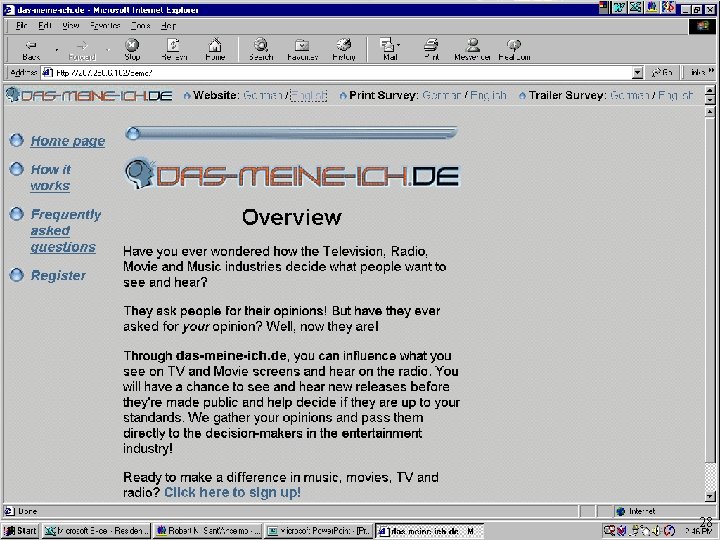
Task: Expand the Links toolbar chevron
Action: click(x=712, y=71)
